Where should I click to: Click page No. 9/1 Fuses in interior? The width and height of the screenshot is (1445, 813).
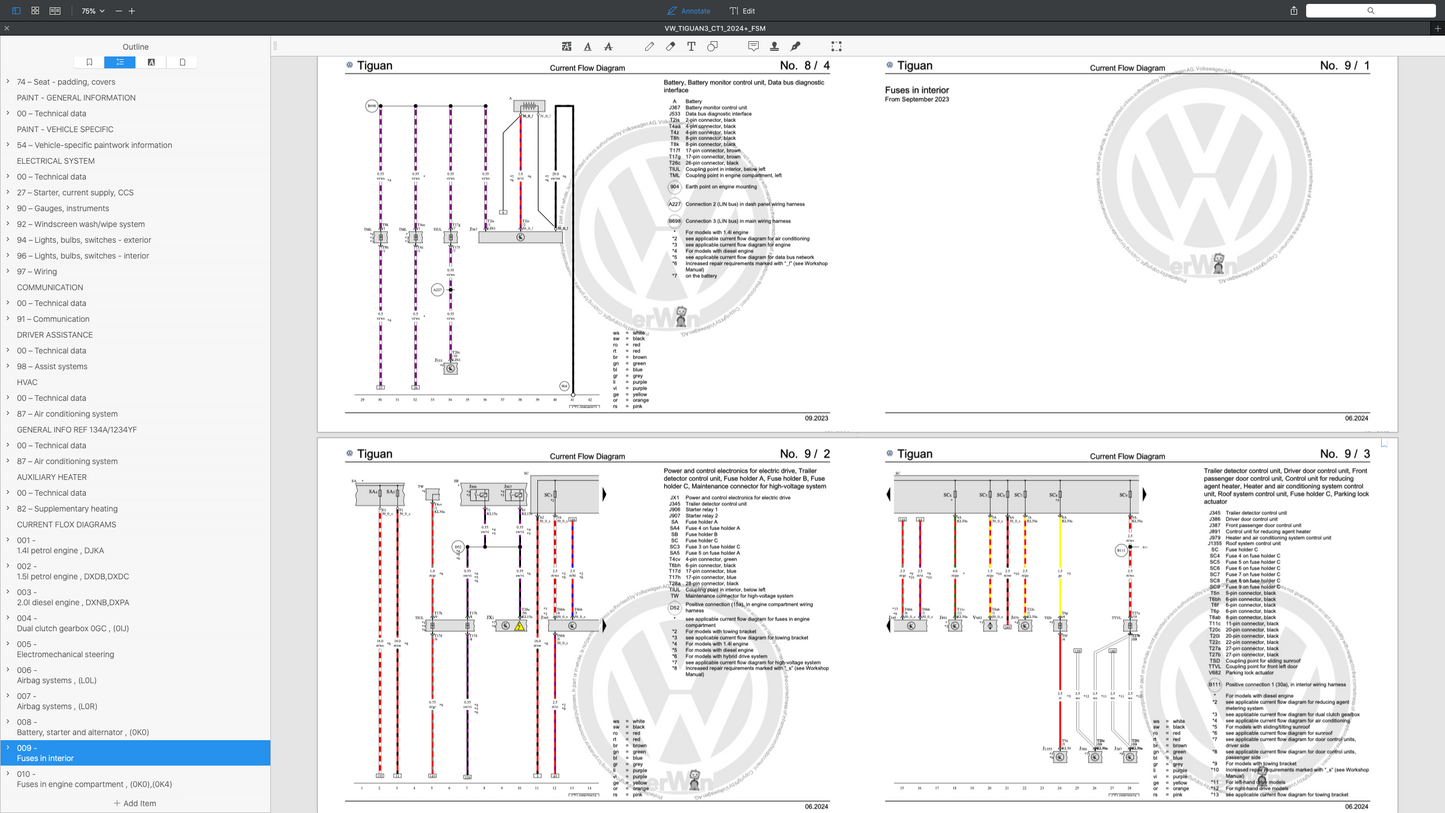pos(1128,244)
